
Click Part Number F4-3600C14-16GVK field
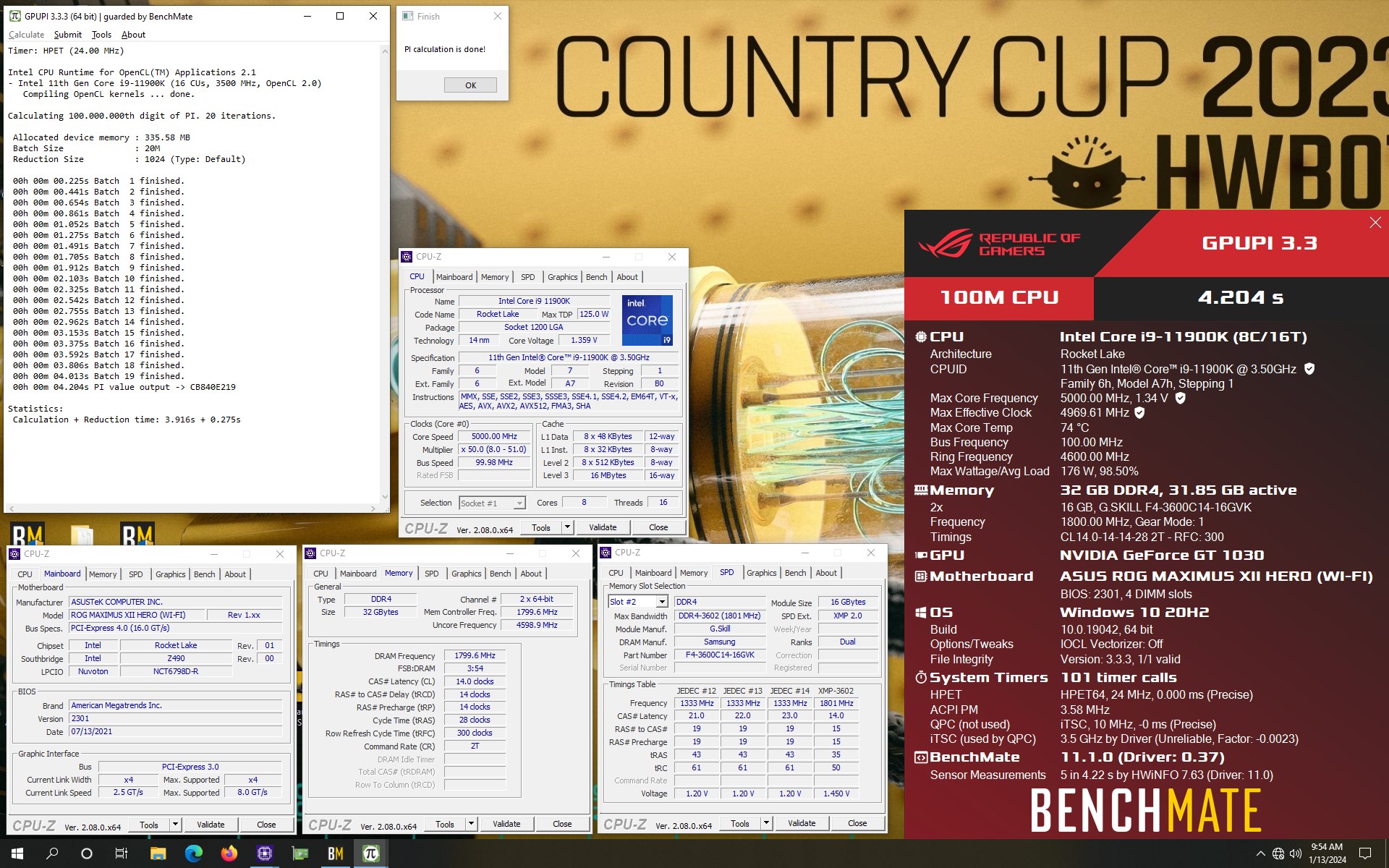tap(720, 655)
